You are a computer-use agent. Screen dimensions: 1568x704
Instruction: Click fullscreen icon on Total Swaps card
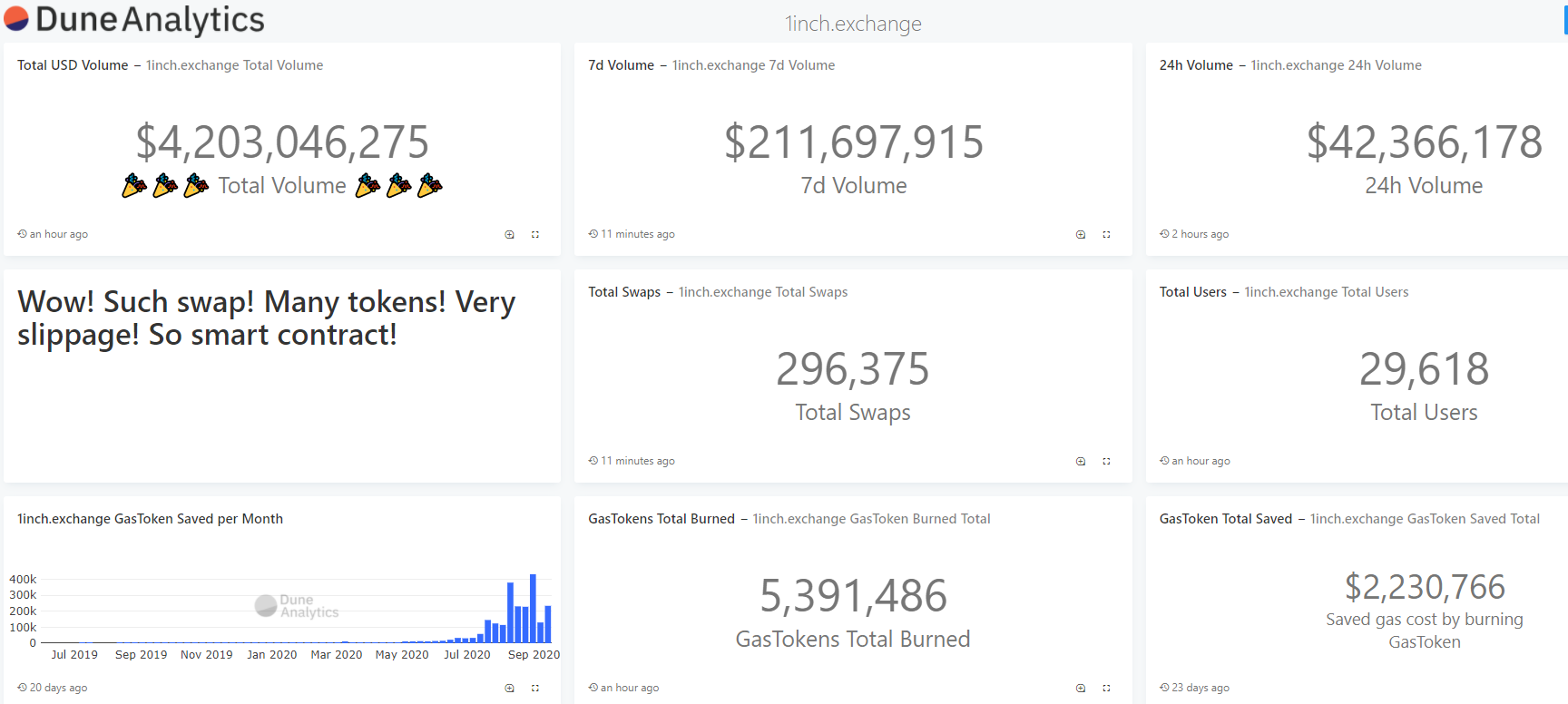(x=1106, y=461)
